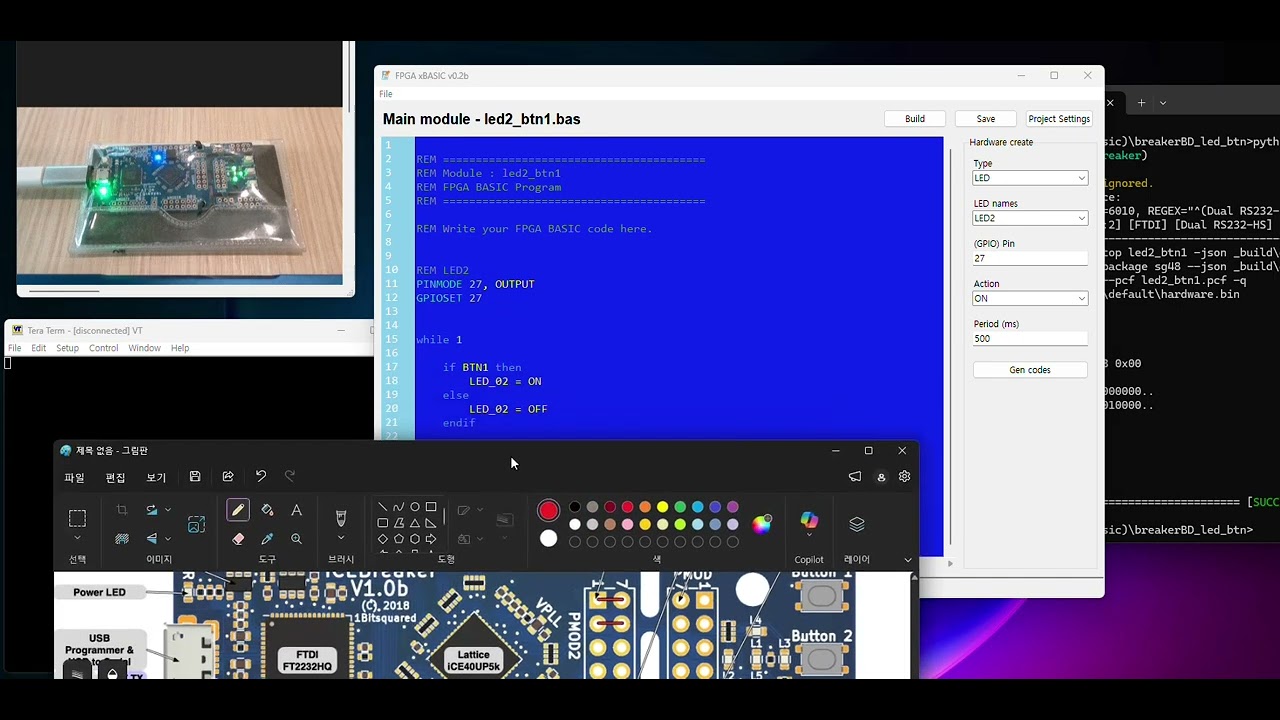Viewport: 1280px width, 720px height.
Task: Pick the Fill bucket tool
Action: [x=267, y=510]
